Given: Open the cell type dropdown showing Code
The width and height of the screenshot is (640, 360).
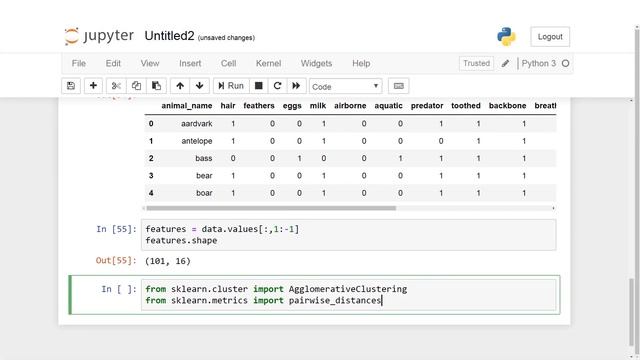Looking at the screenshot, I should point(345,87).
